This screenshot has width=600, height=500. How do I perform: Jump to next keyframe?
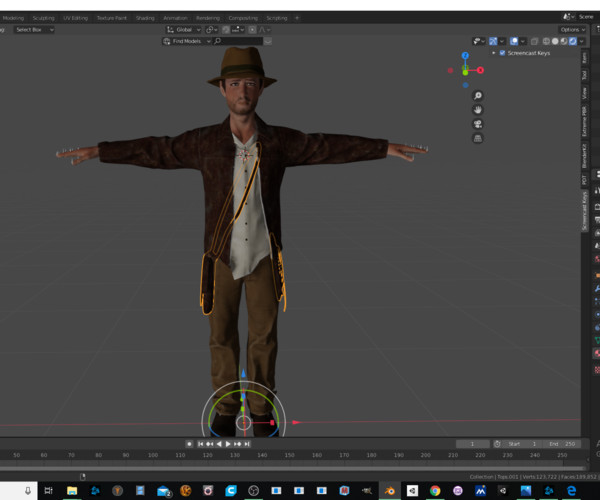237,444
